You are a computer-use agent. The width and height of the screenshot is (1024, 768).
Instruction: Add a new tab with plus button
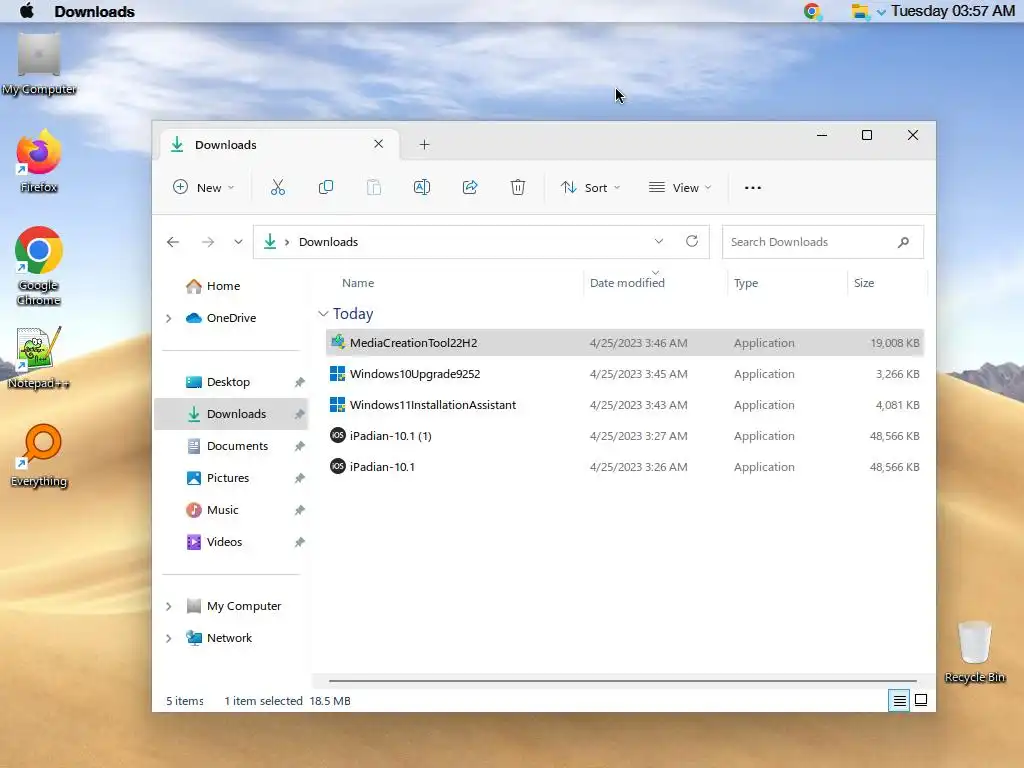424,144
